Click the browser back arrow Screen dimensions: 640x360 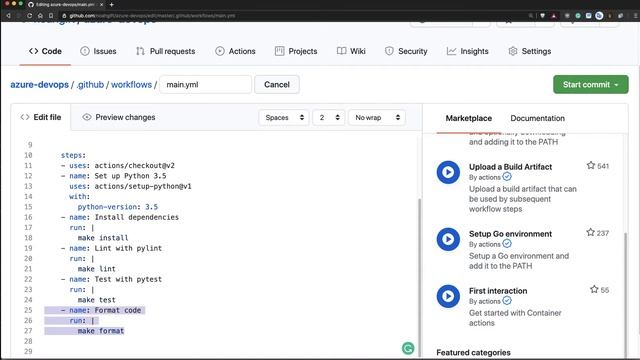pos(8,16)
